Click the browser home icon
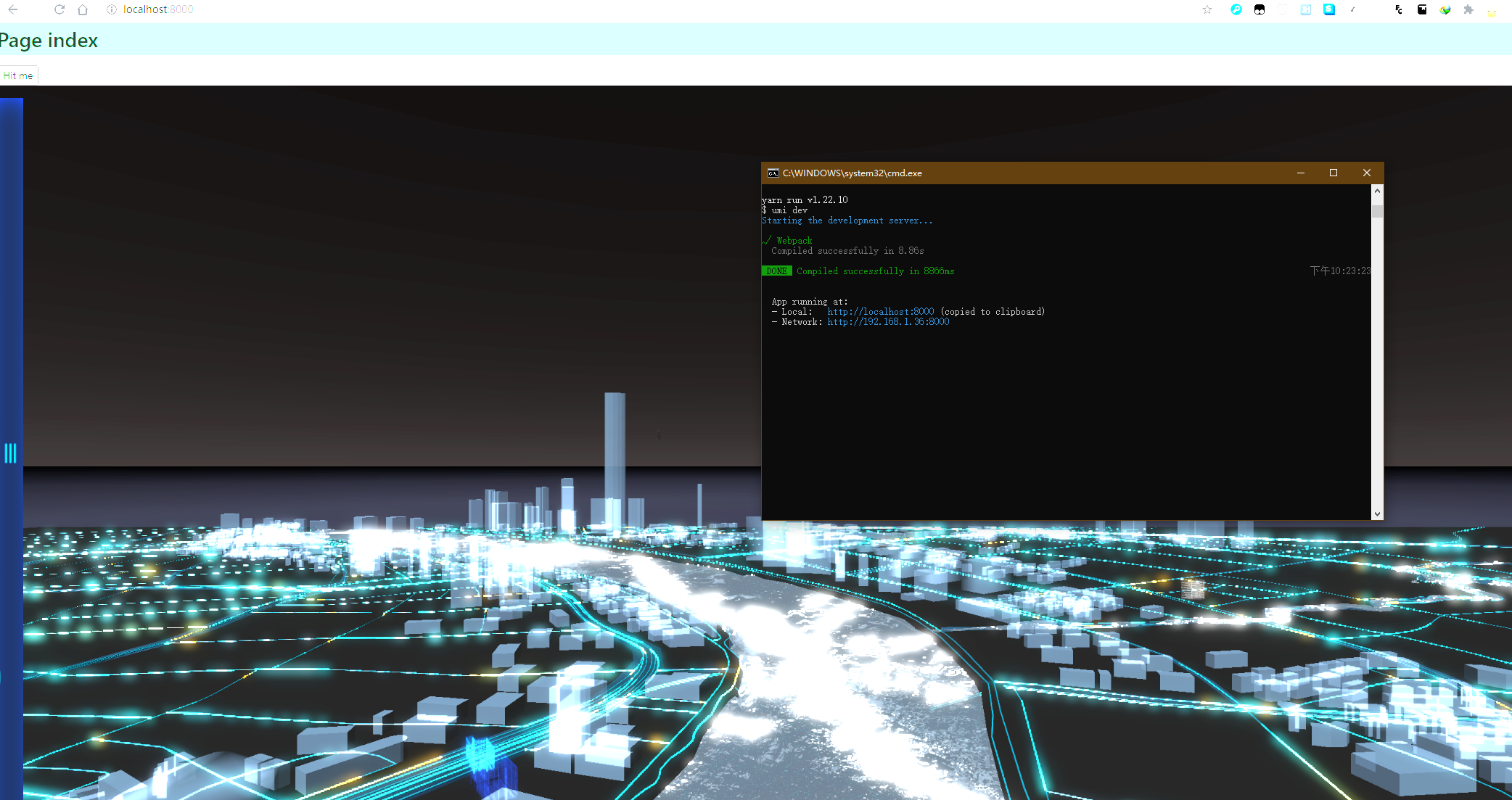The width and height of the screenshot is (1512, 800). [x=83, y=9]
